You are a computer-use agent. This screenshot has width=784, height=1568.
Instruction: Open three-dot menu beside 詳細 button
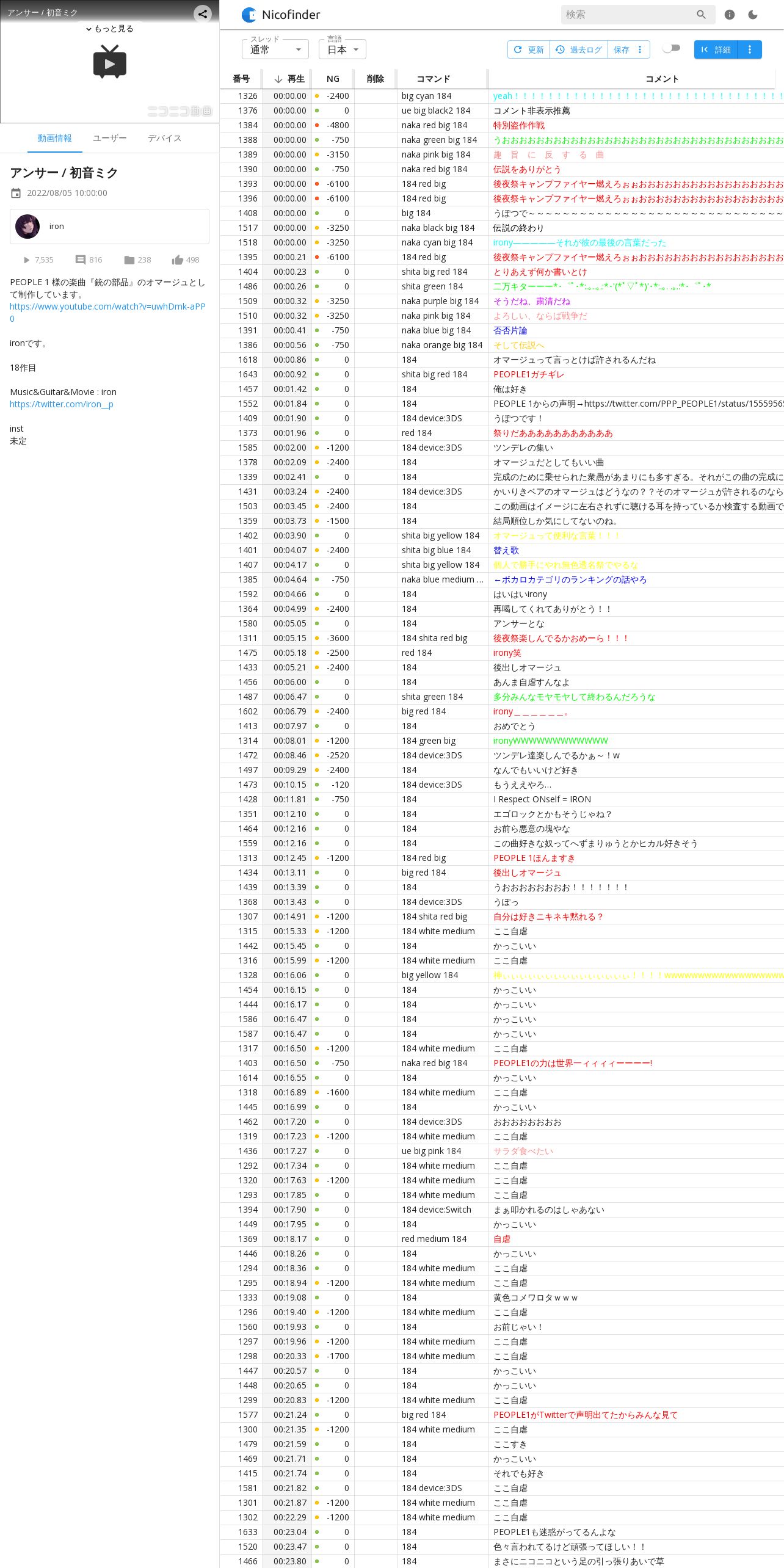pyautogui.click(x=750, y=49)
